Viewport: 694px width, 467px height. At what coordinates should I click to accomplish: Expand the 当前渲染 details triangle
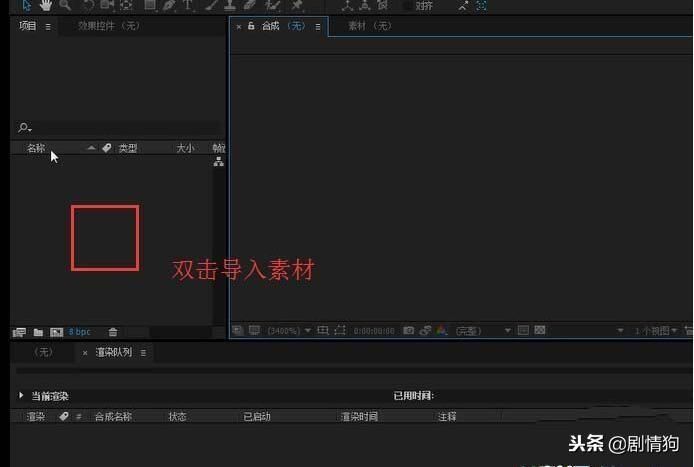[x=21, y=395]
